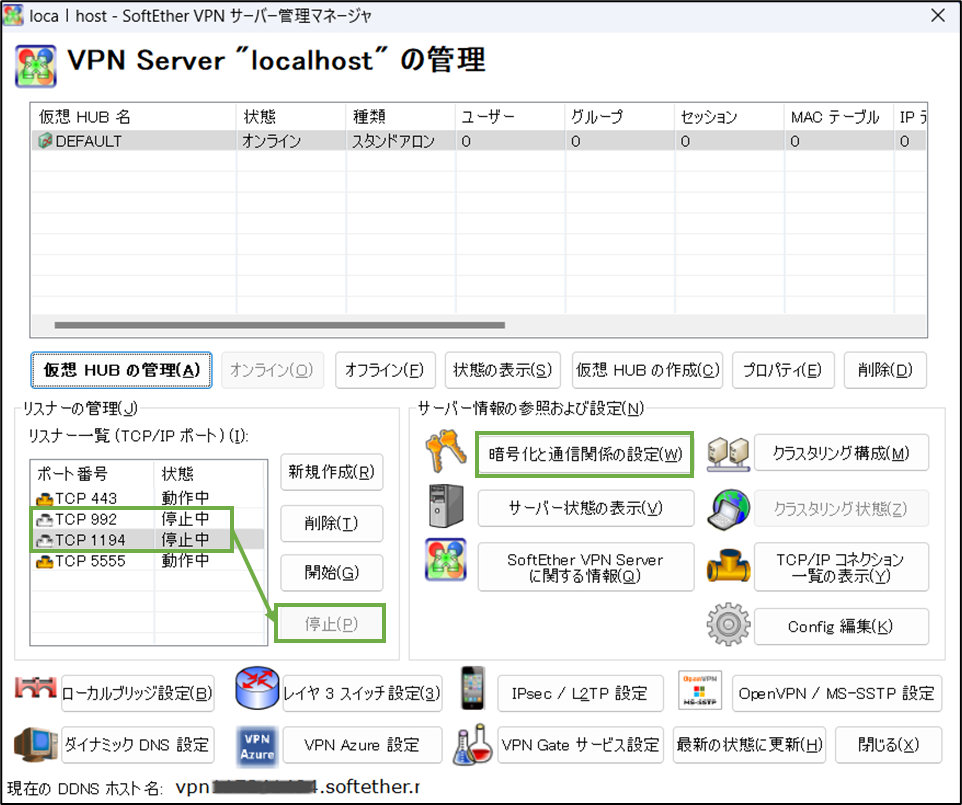962x805 pixels.
Task: Select the TCP 443 動作中 status cell
Action: point(186,498)
